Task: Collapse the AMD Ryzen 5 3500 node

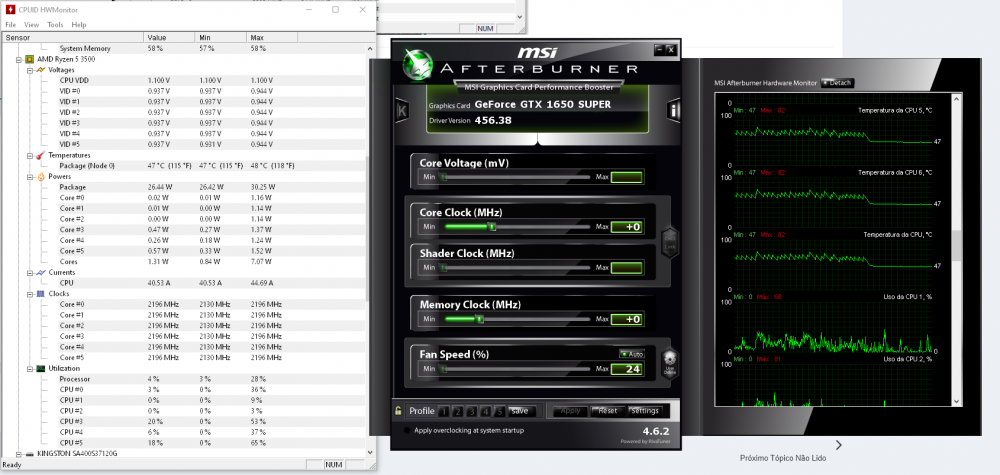Action: pyautogui.click(x=19, y=59)
